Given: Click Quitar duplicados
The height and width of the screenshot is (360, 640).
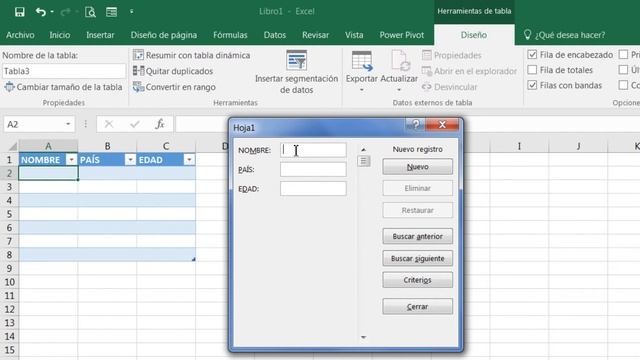Looking at the screenshot, I should [173, 71].
